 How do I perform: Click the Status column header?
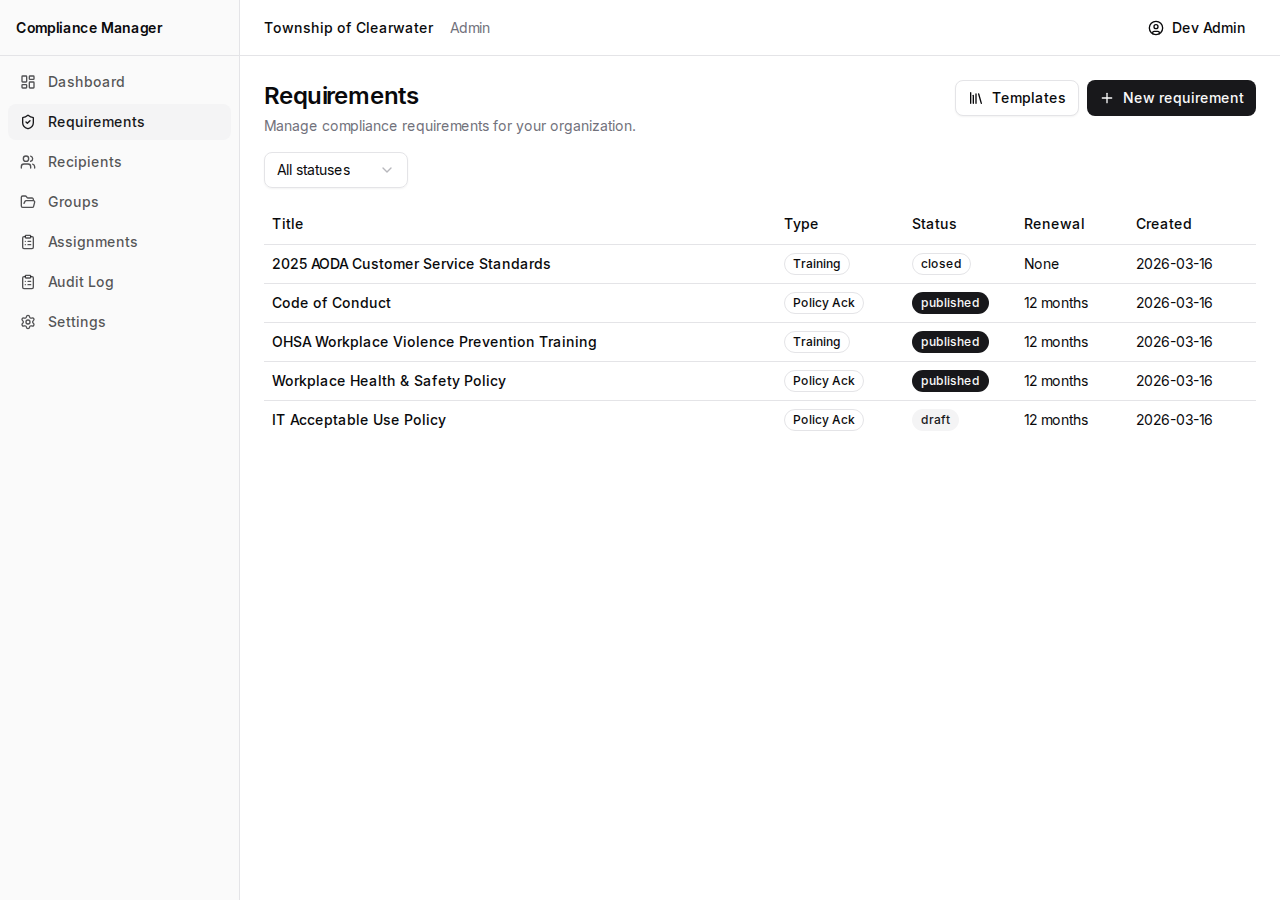coord(934,224)
